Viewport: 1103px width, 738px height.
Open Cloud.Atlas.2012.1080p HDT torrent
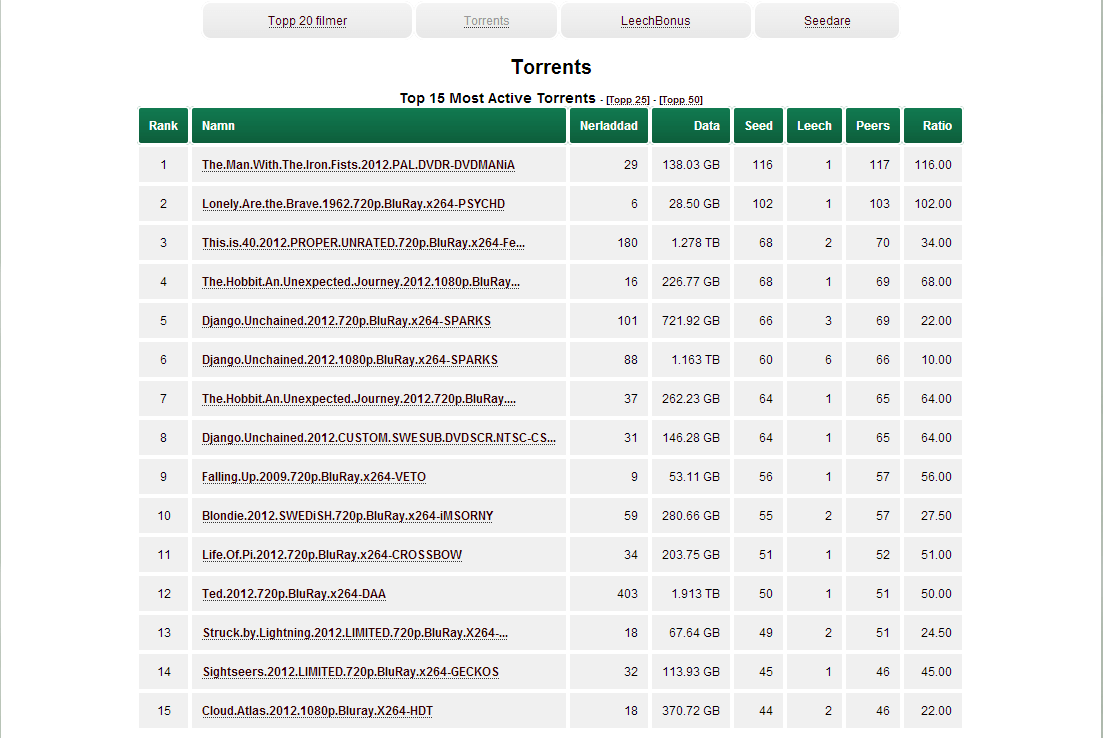317,711
